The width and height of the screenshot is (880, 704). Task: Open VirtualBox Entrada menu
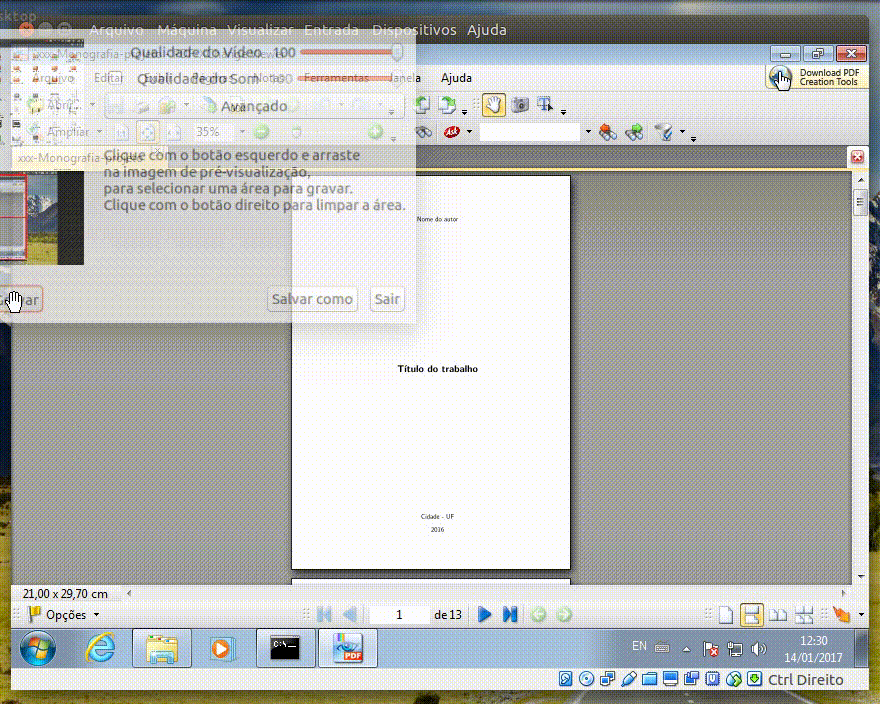click(x=331, y=30)
